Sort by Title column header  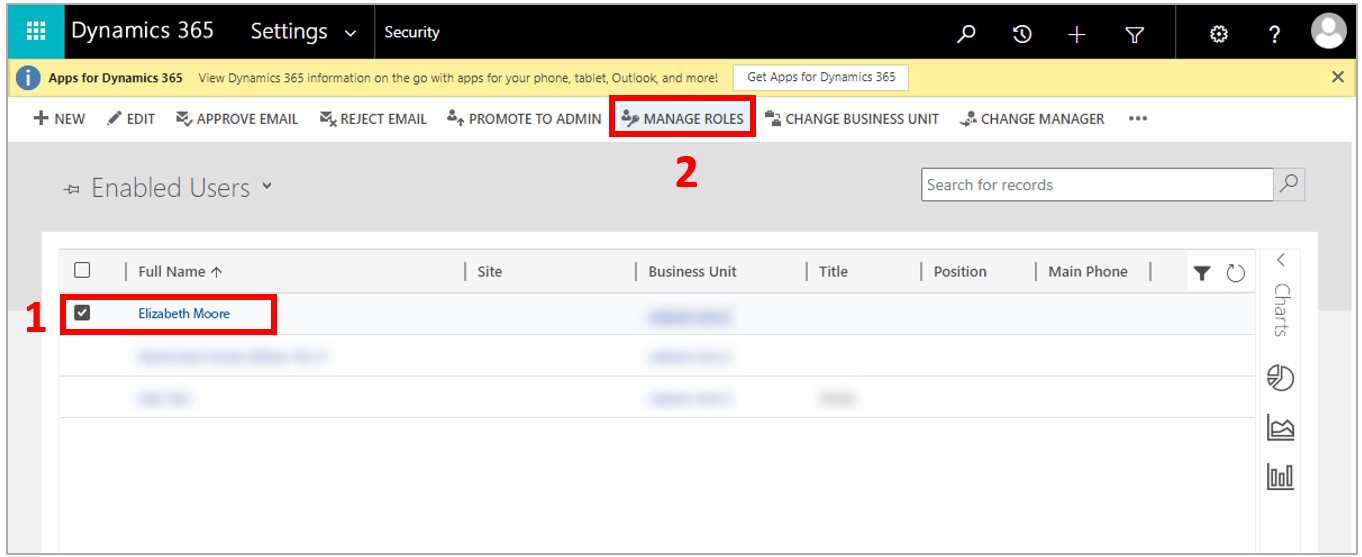833,271
